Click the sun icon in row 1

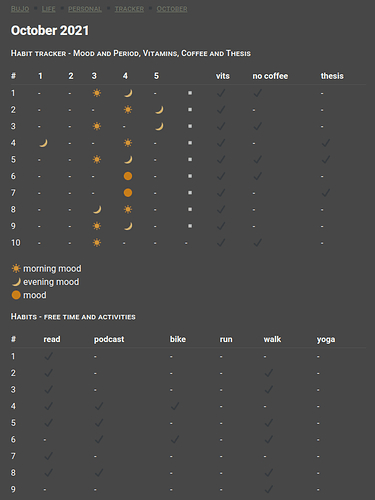tap(97, 93)
